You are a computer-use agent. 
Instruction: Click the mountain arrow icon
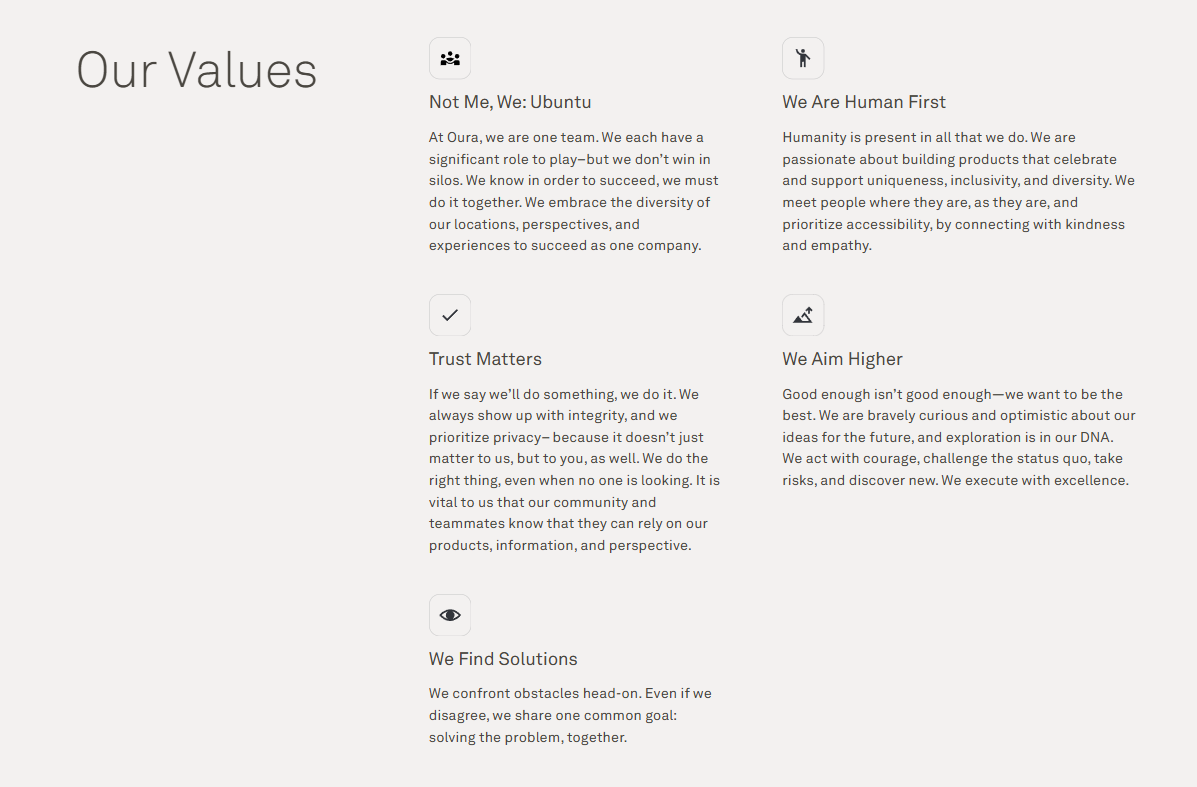point(803,315)
